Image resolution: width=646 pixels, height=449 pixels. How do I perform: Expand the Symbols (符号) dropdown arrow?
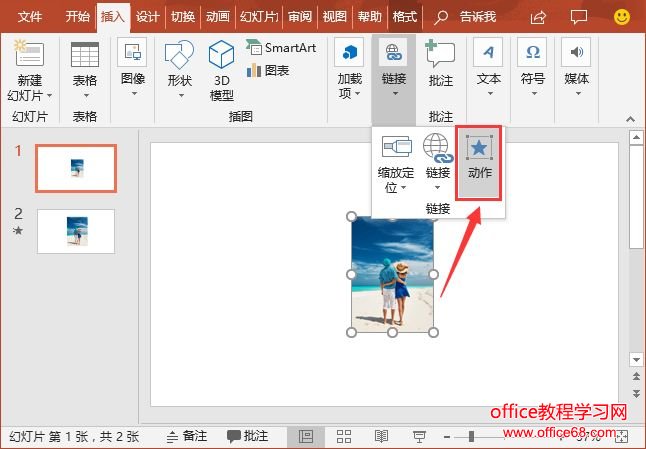(x=534, y=94)
